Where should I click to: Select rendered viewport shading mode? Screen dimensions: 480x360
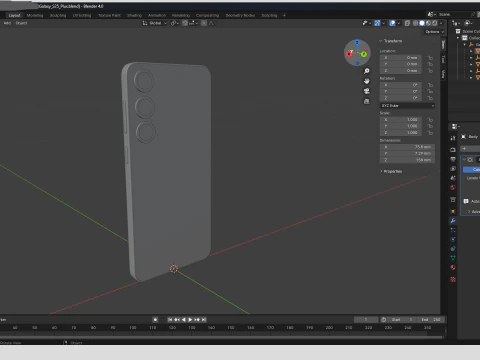pyautogui.click(x=435, y=23)
